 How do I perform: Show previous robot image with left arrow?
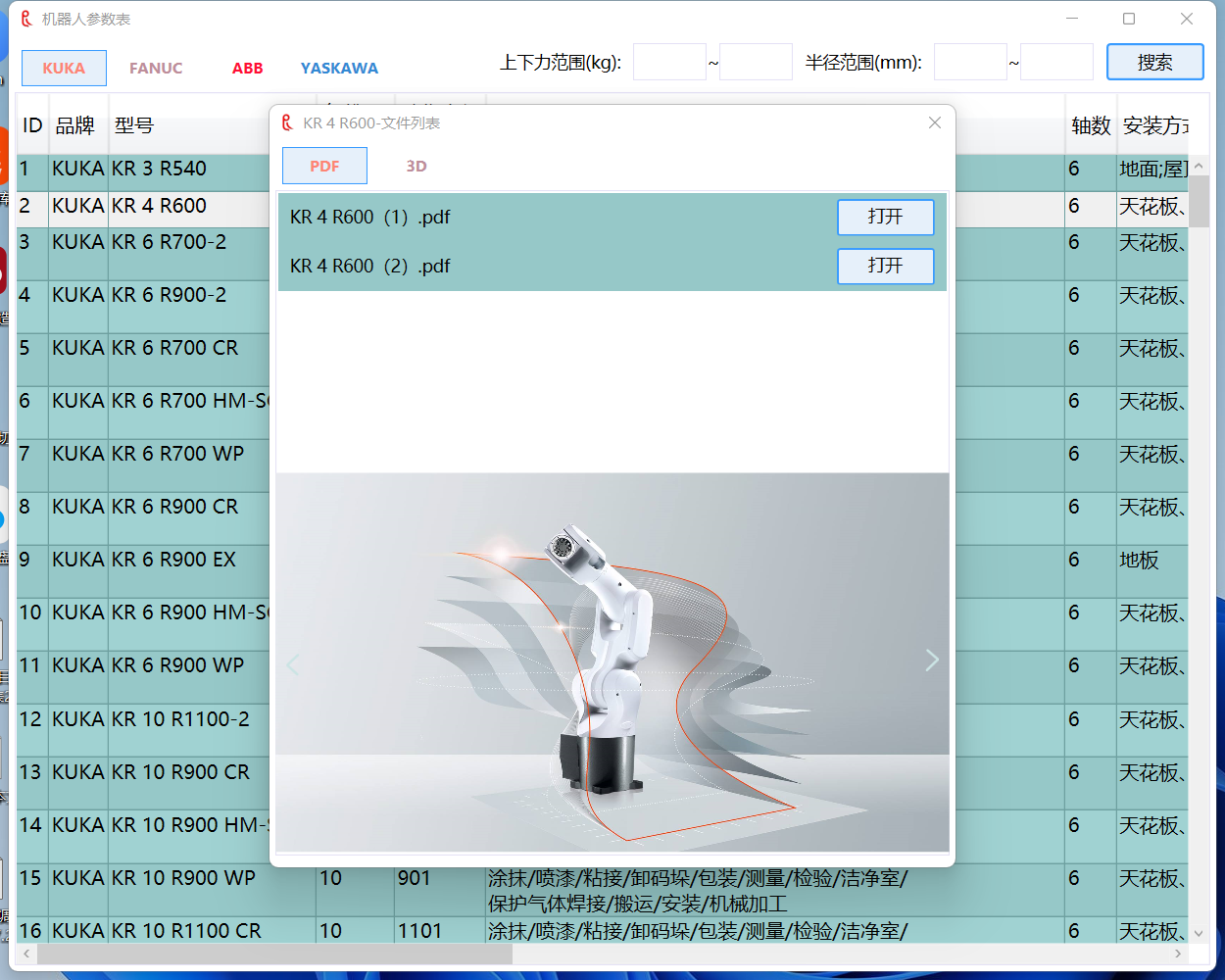pyautogui.click(x=292, y=664)
